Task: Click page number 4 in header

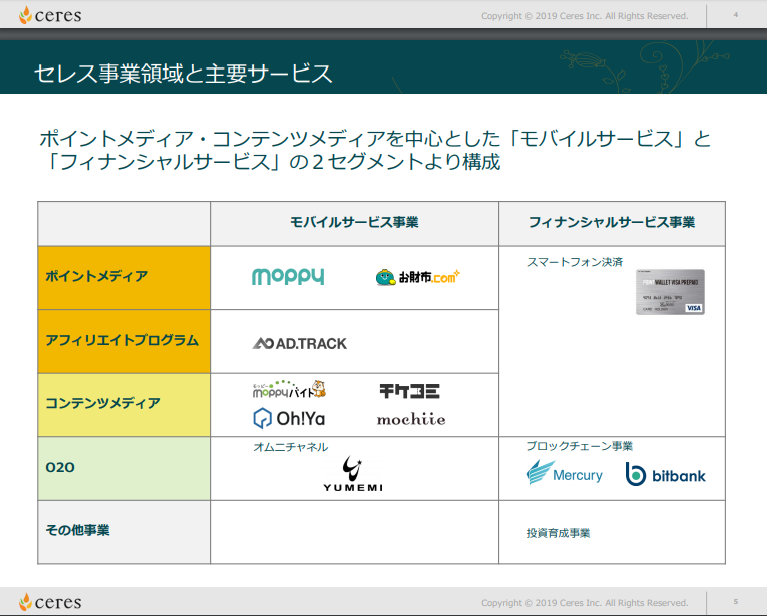Action: [x=735, y=15]
